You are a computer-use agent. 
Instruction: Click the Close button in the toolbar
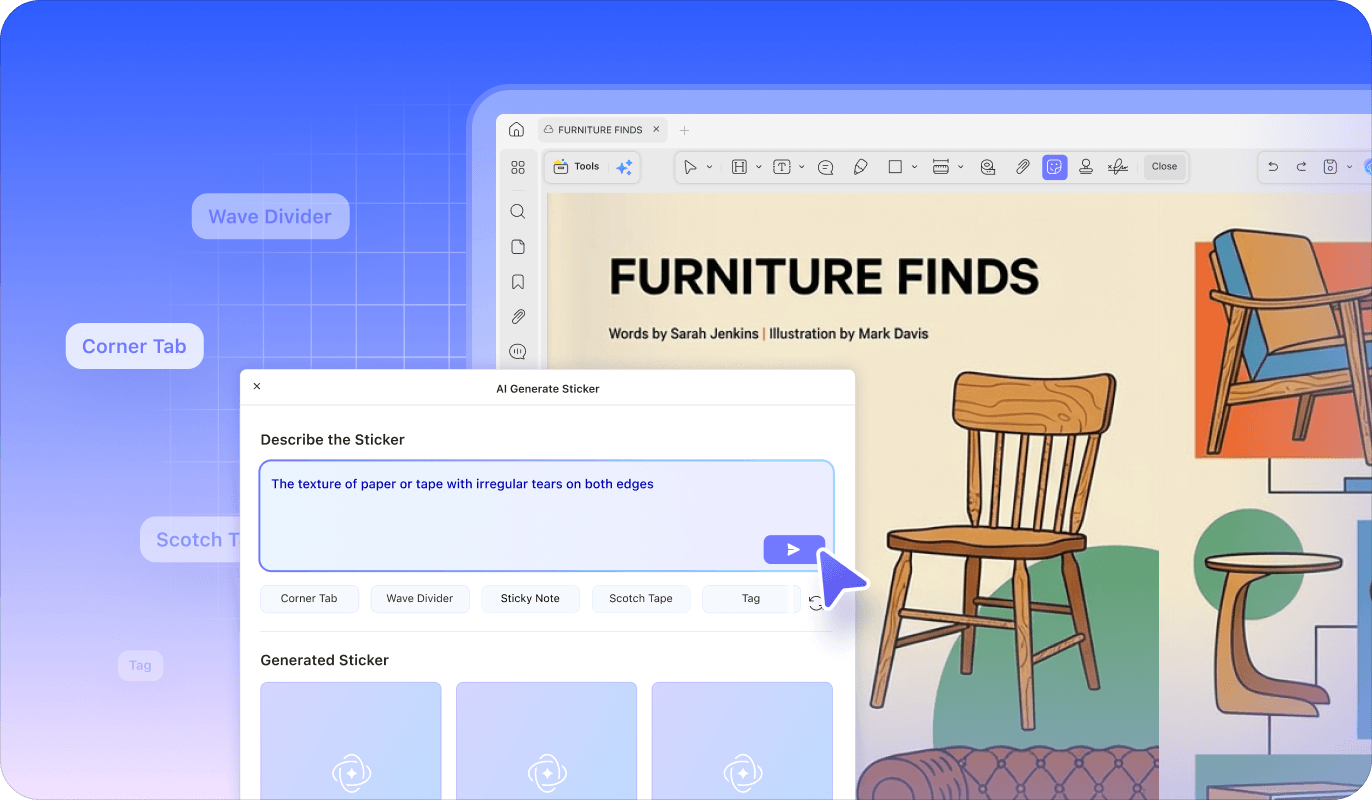click(1164, 167)
